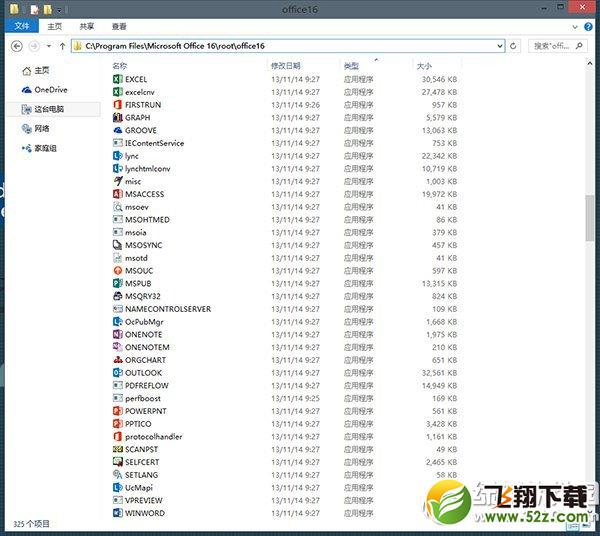The height and width of the screenshot is (536, 600).
Task: Open the quick access toolbar dropdown
Action: [59, 10]
